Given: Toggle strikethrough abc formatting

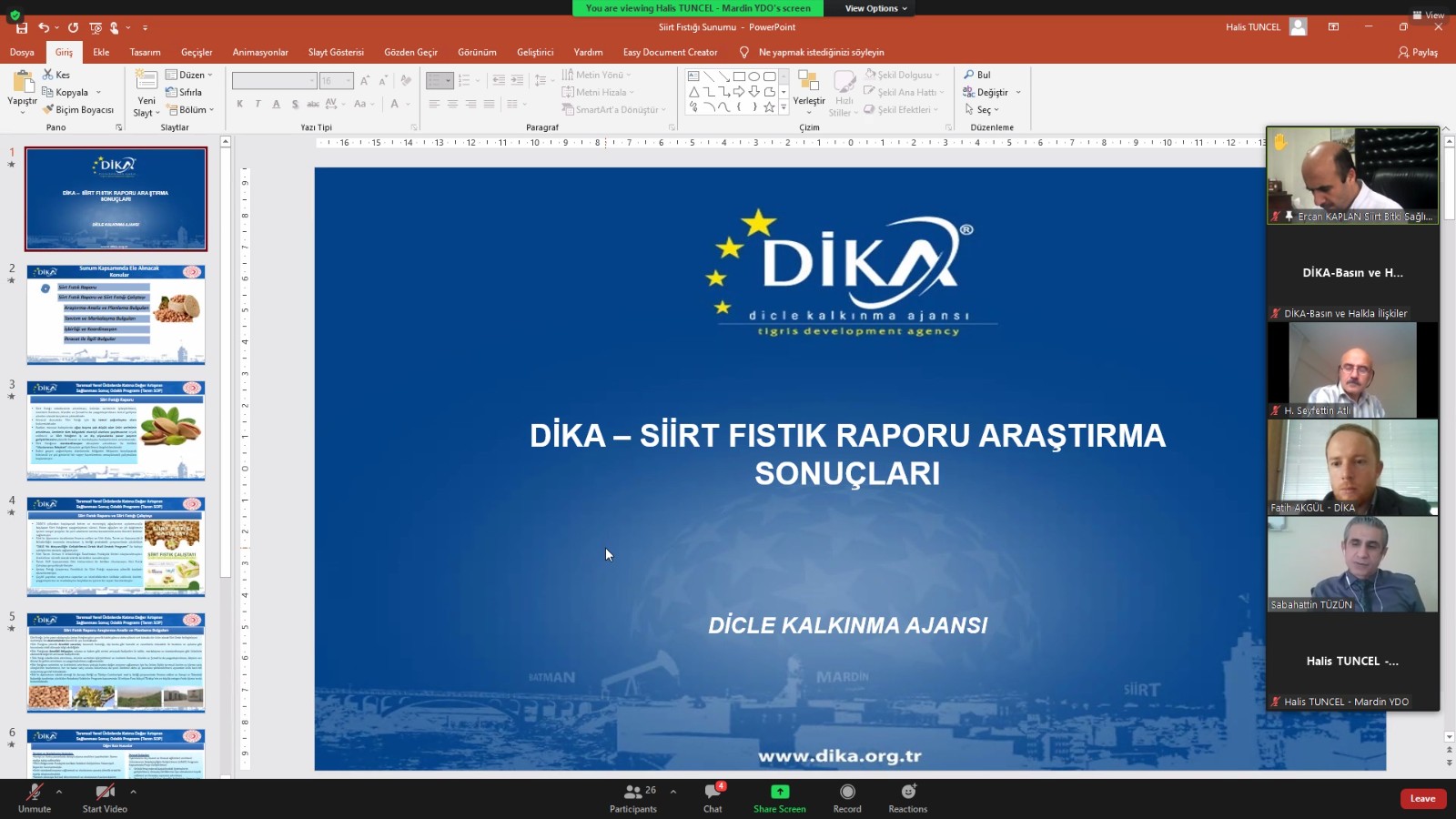Looking at the screenshot, I should coord(313,104).
